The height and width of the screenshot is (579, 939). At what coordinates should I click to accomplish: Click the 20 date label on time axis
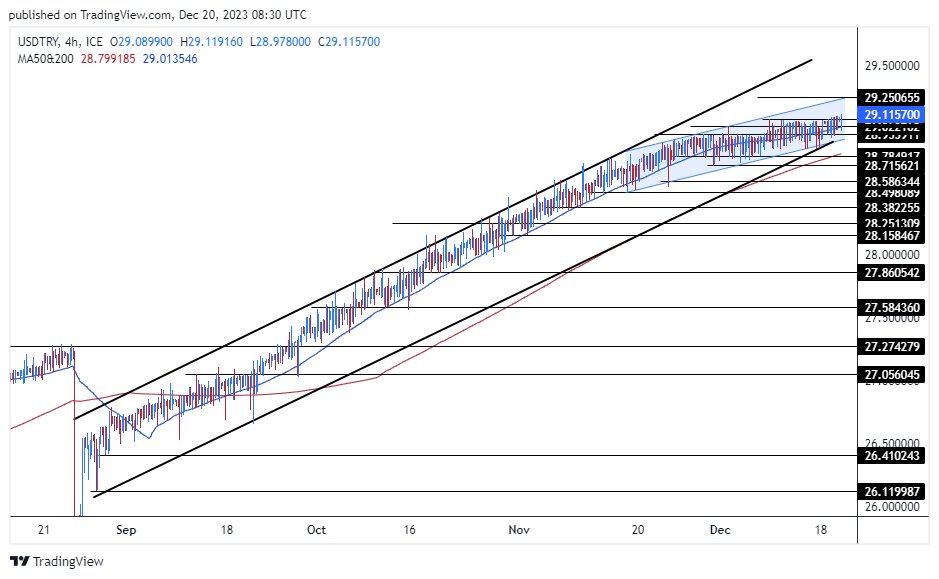[x=638, y=530]
